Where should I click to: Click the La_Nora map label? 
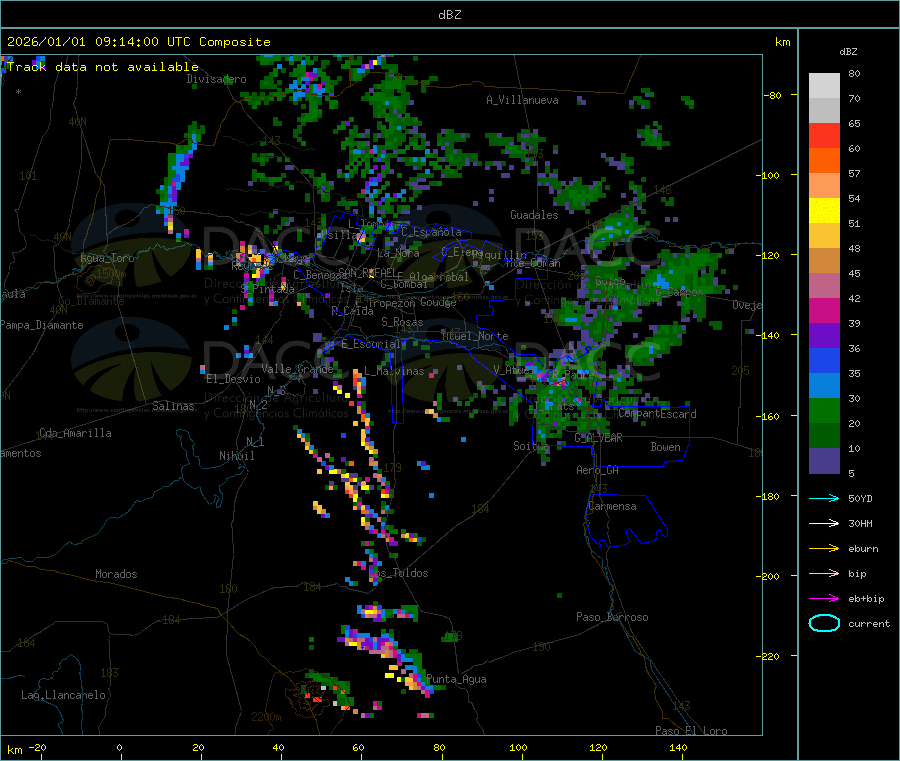click(398, 253)
